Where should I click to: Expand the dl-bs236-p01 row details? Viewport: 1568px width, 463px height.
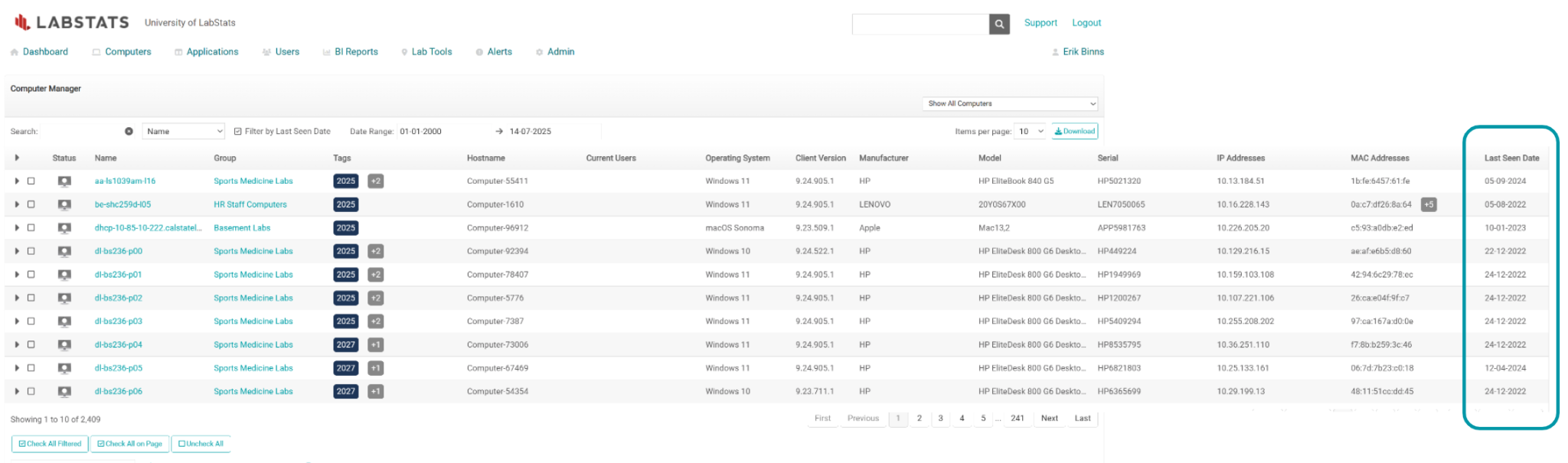(17, 275)
